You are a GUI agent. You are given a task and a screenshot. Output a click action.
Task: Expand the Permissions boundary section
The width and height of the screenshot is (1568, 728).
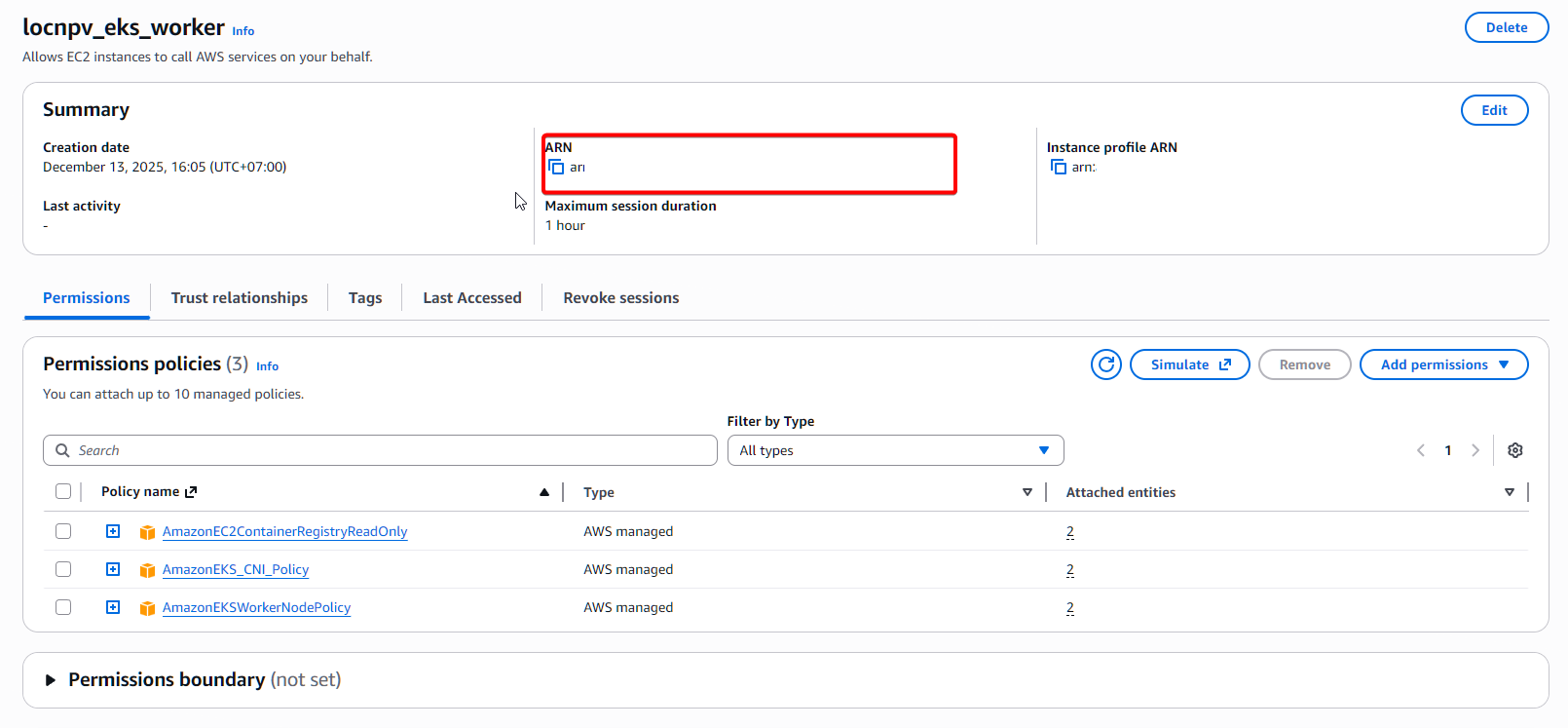tap(51, 680)
